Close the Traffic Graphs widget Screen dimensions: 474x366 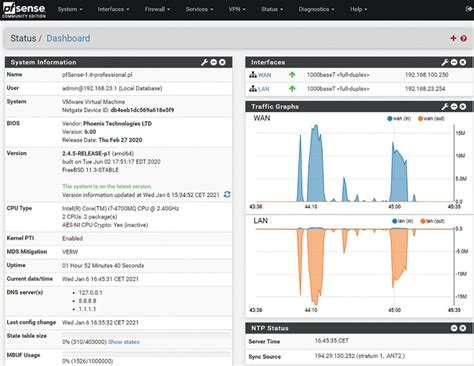click(463, 107)
